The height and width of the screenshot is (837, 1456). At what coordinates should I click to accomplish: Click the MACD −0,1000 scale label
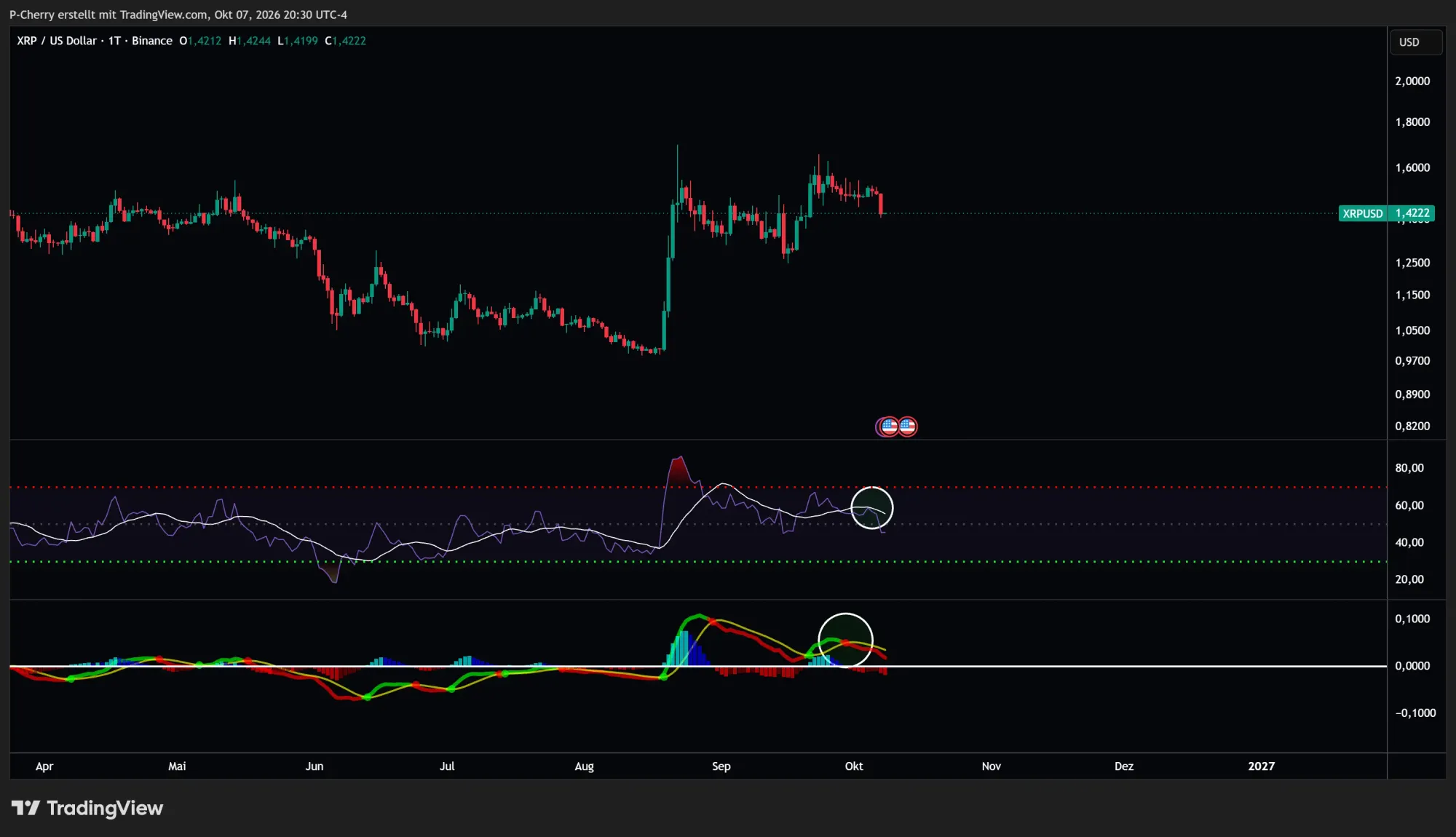click(x=1415, y=713)
